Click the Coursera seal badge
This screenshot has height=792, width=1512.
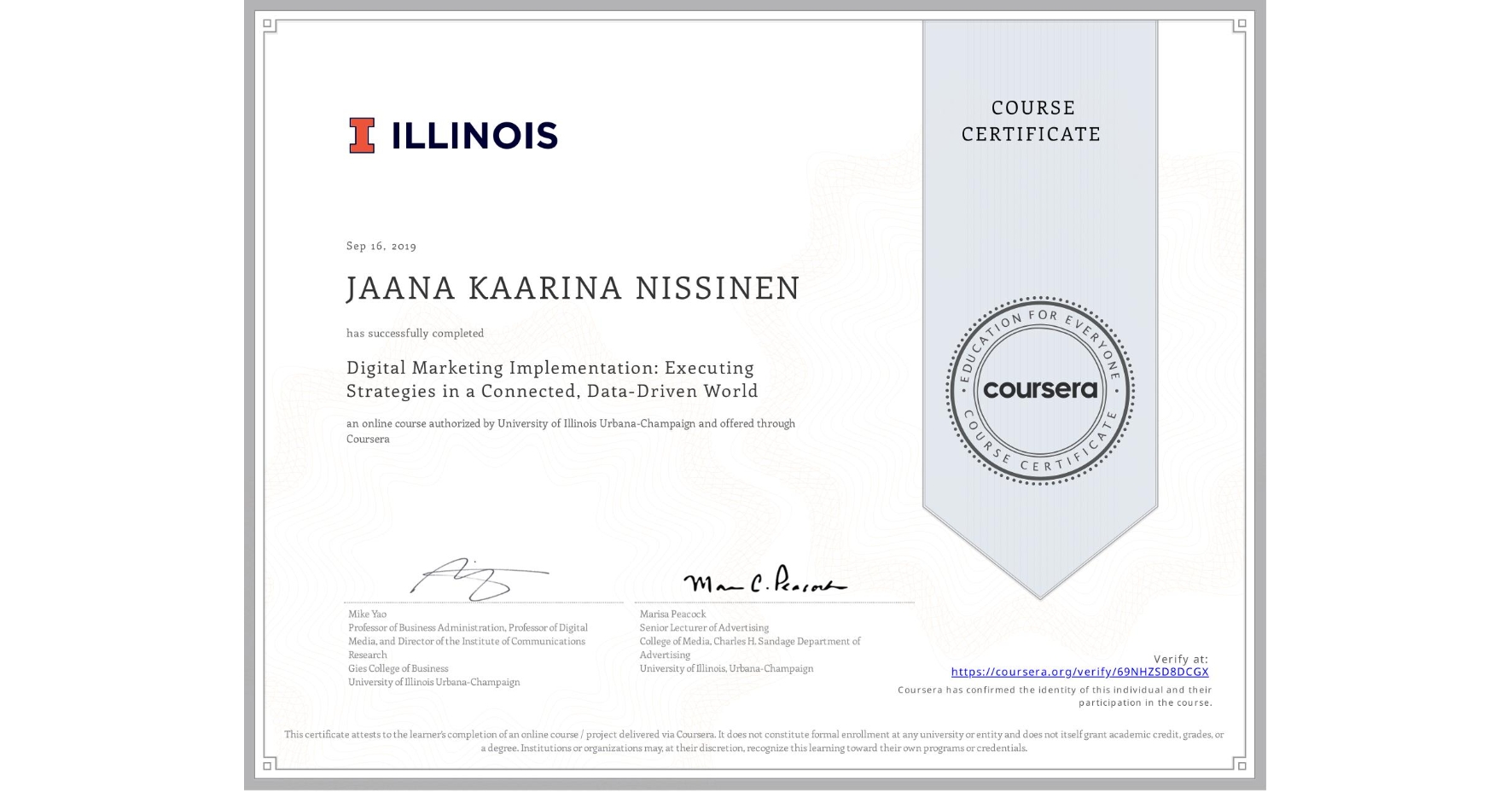(x=1039, y=391)
